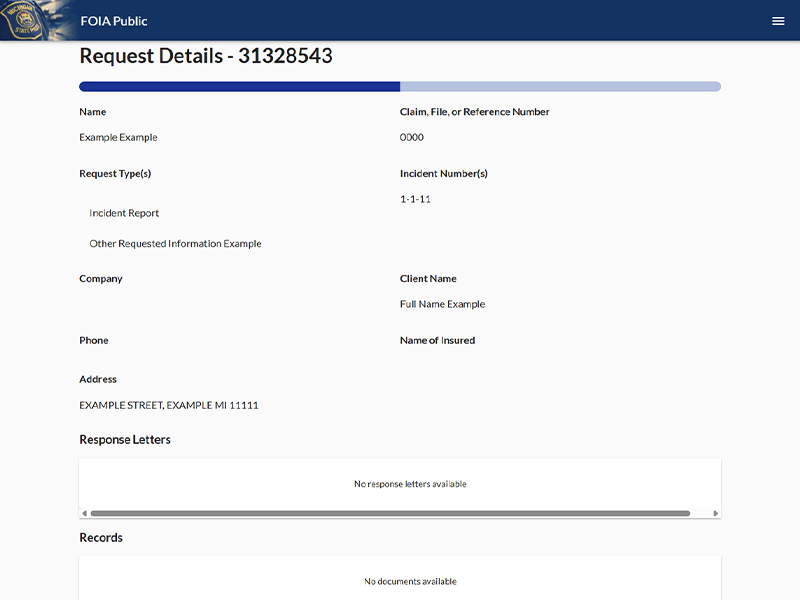The width and height of the screenshot is (800, 600).
Task: Click the right scroll arrow under Response Letters
Action: 715,514
